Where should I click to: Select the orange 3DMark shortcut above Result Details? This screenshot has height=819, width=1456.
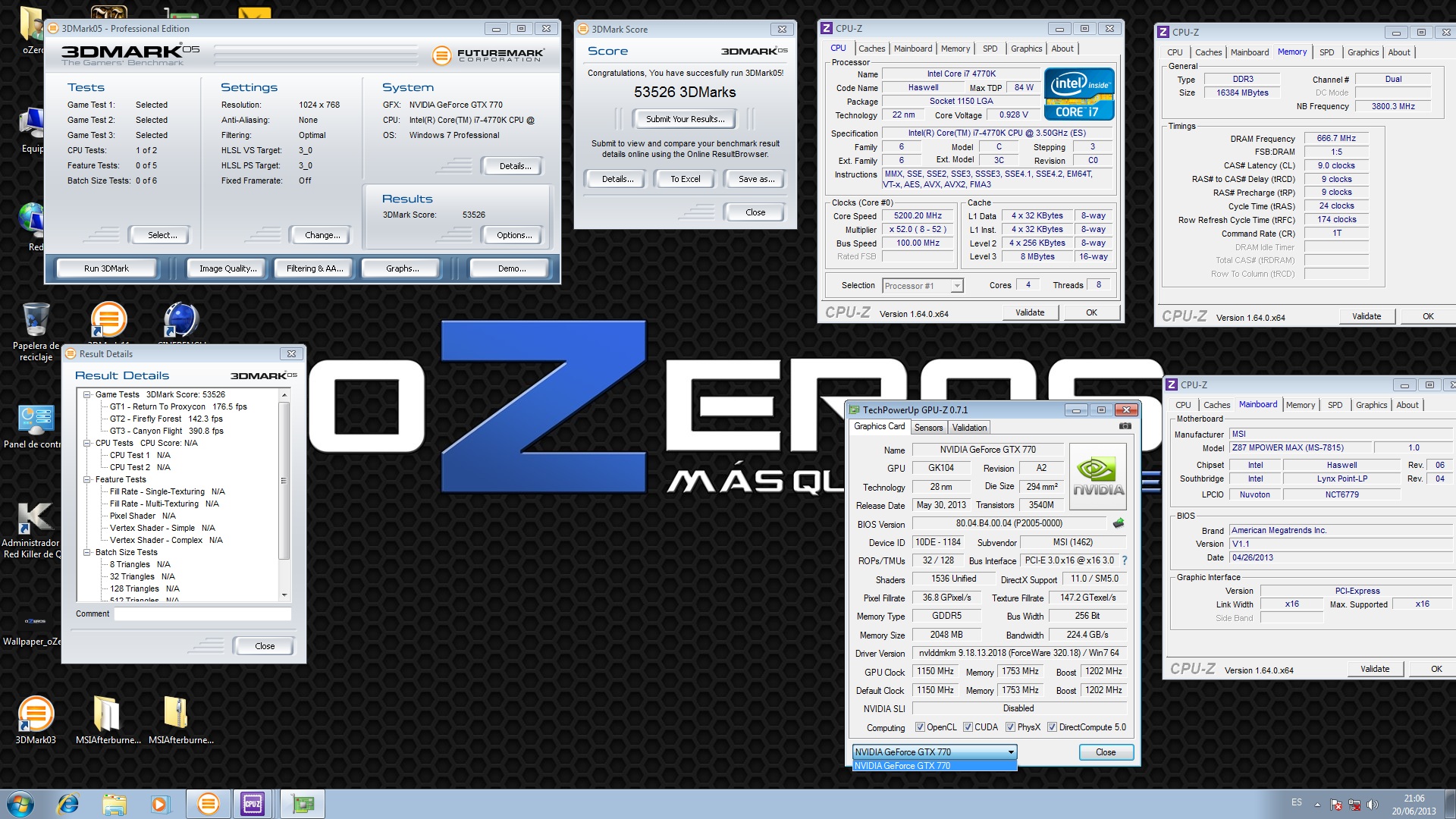[108, 320]
